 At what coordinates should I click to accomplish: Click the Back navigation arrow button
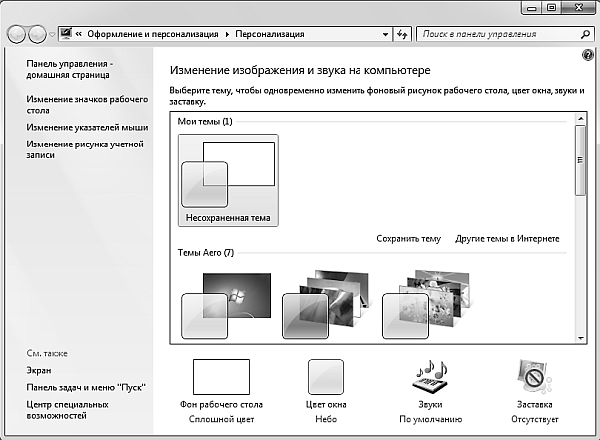16,34
